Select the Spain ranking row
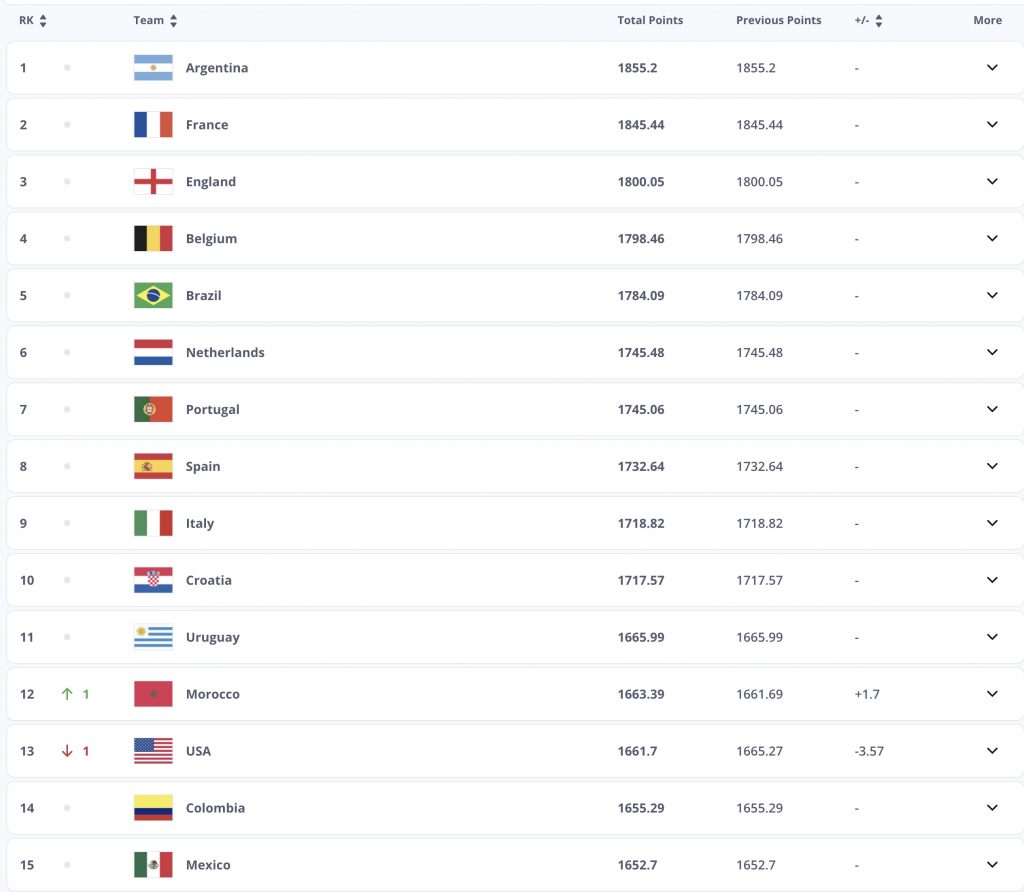This screenshot has width=1024, height=892. tap(515, 466)
